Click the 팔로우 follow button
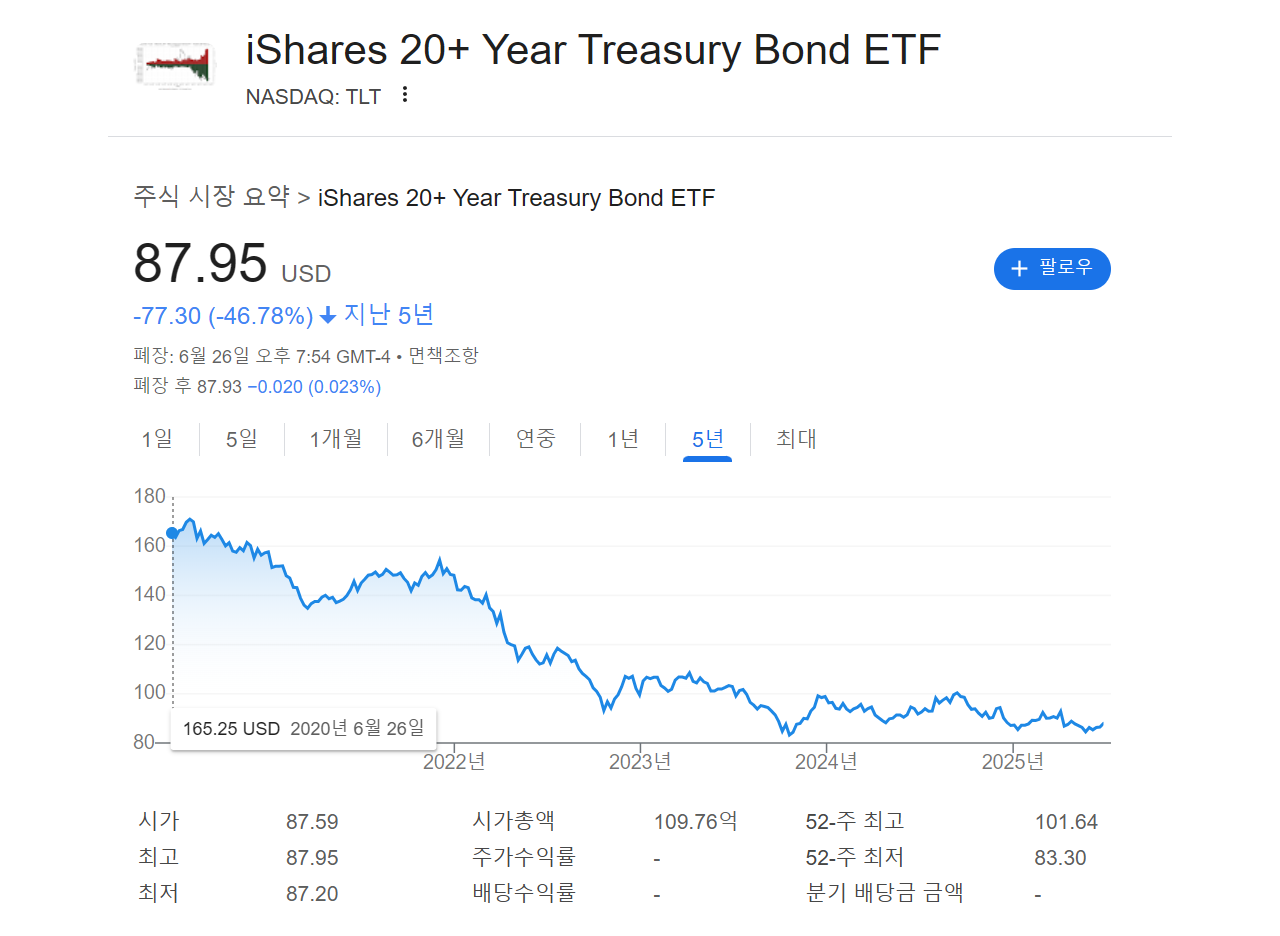The image size is (1280, 936). 1052,269
